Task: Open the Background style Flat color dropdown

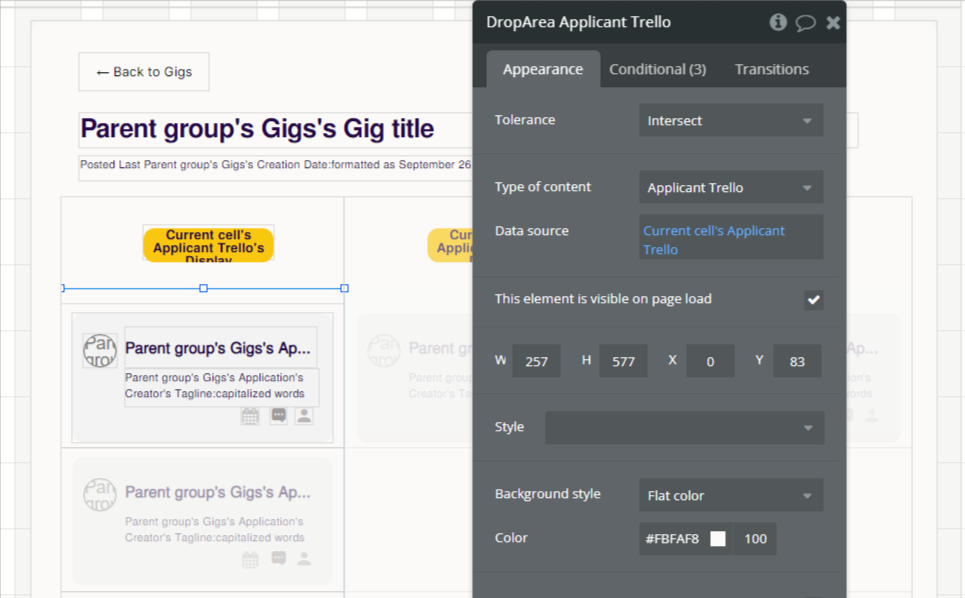Action: pyautogui.click(x=731, y=495)
